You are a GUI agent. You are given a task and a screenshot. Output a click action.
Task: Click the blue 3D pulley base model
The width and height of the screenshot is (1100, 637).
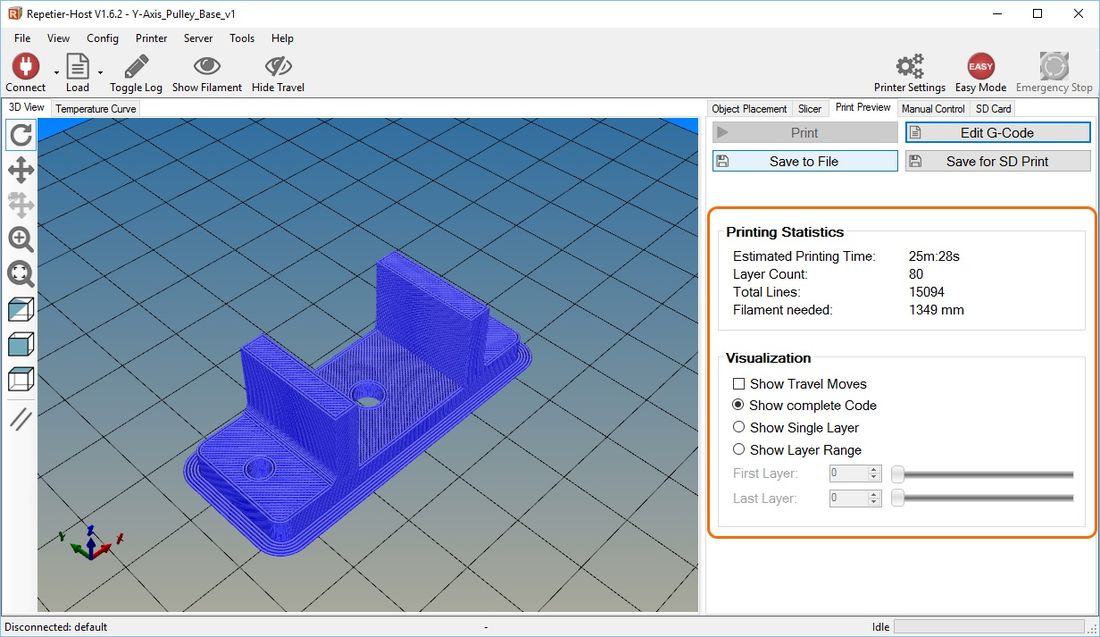coord(358,403)
